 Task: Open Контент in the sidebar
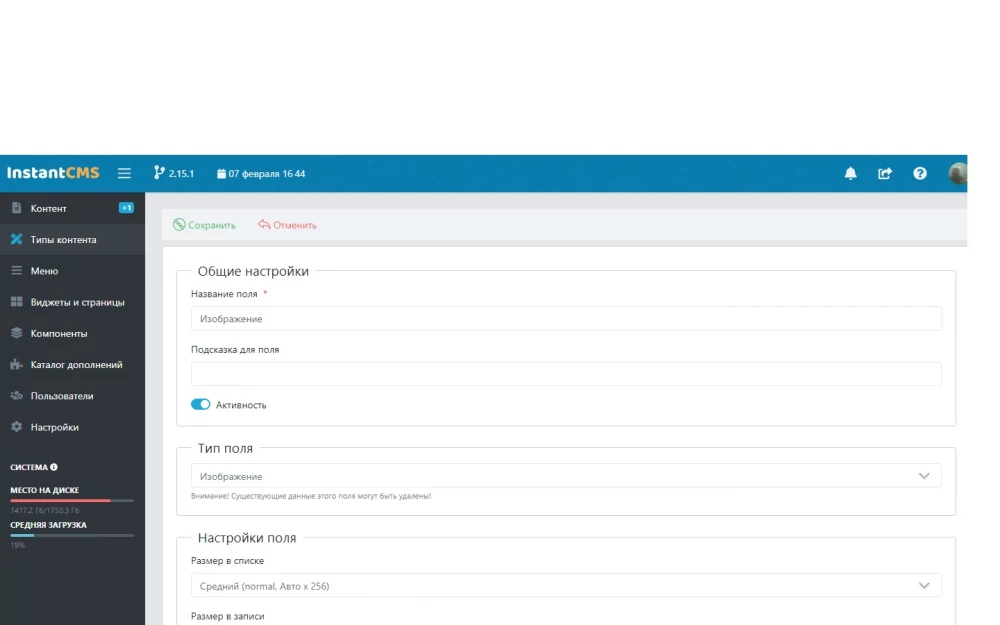(x=72, y=209)
